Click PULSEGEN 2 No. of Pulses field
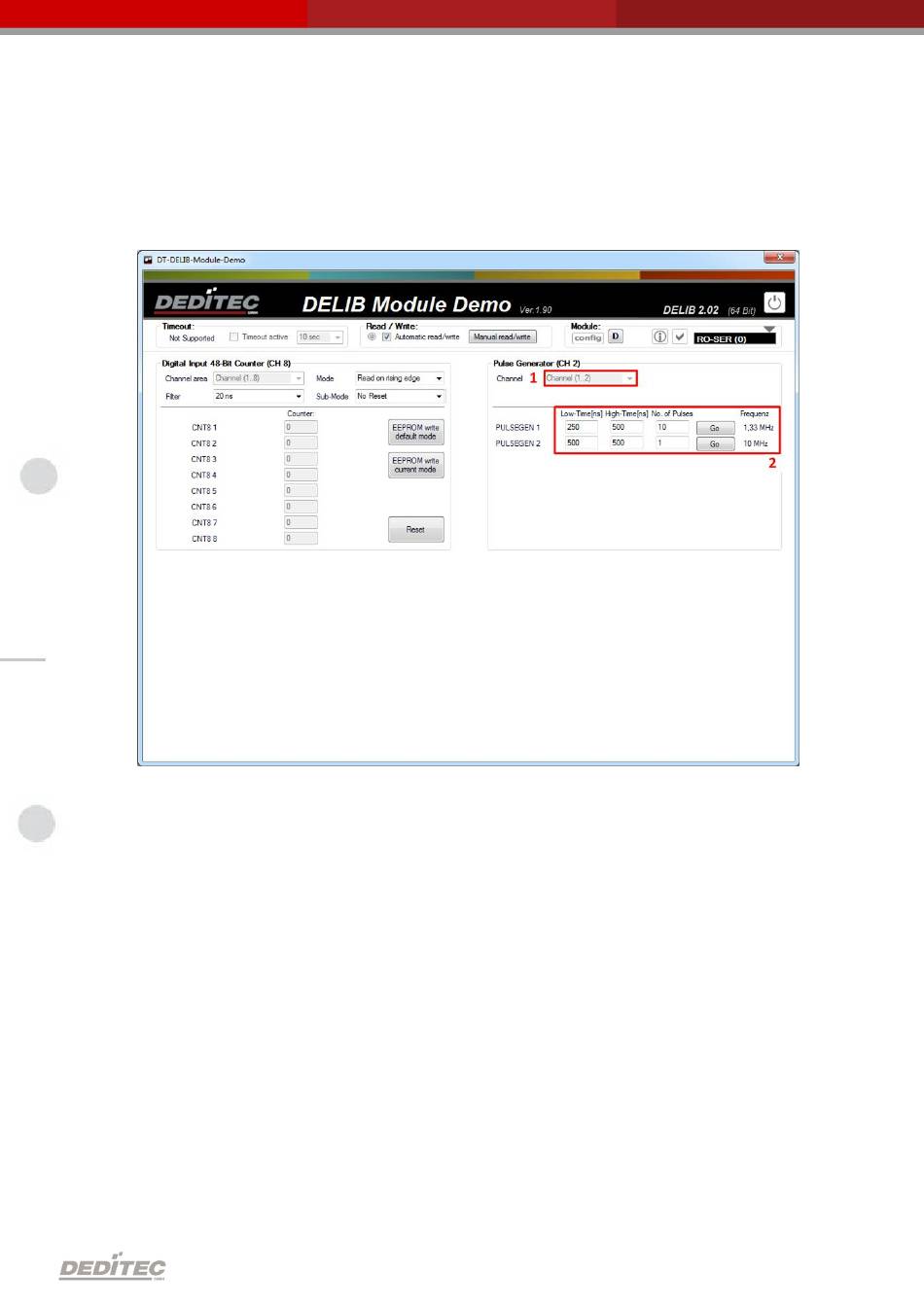Image resolution: width=924 pixels, height=1307 pixels. point(672,443)
